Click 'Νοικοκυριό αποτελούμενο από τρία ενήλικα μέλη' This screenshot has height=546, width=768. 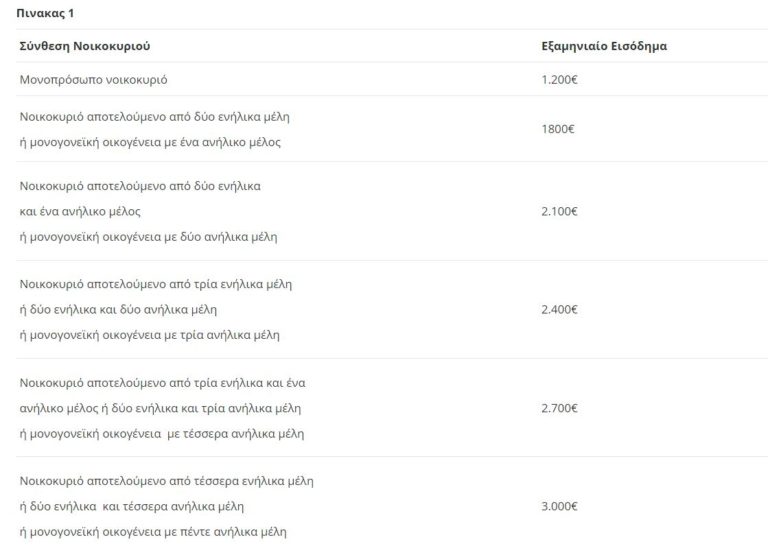pyautogui.click(x=155, y=284)
